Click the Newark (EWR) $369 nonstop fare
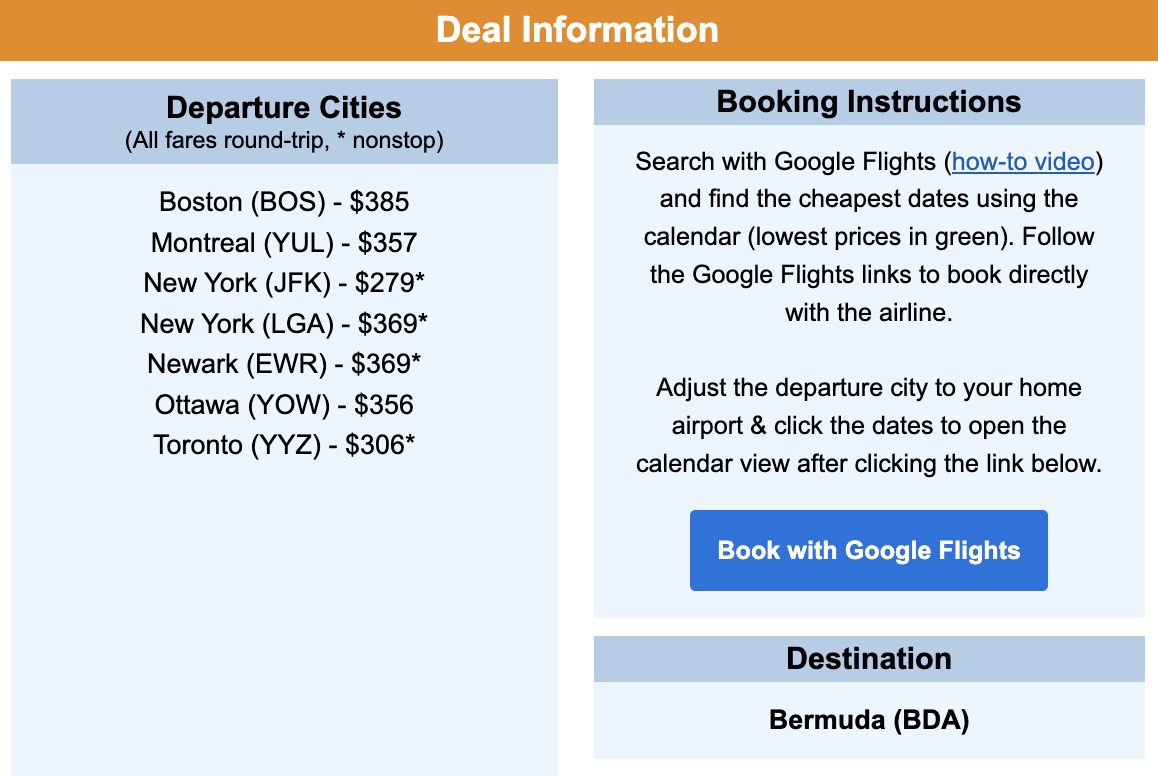 click(x=283, y=364)
